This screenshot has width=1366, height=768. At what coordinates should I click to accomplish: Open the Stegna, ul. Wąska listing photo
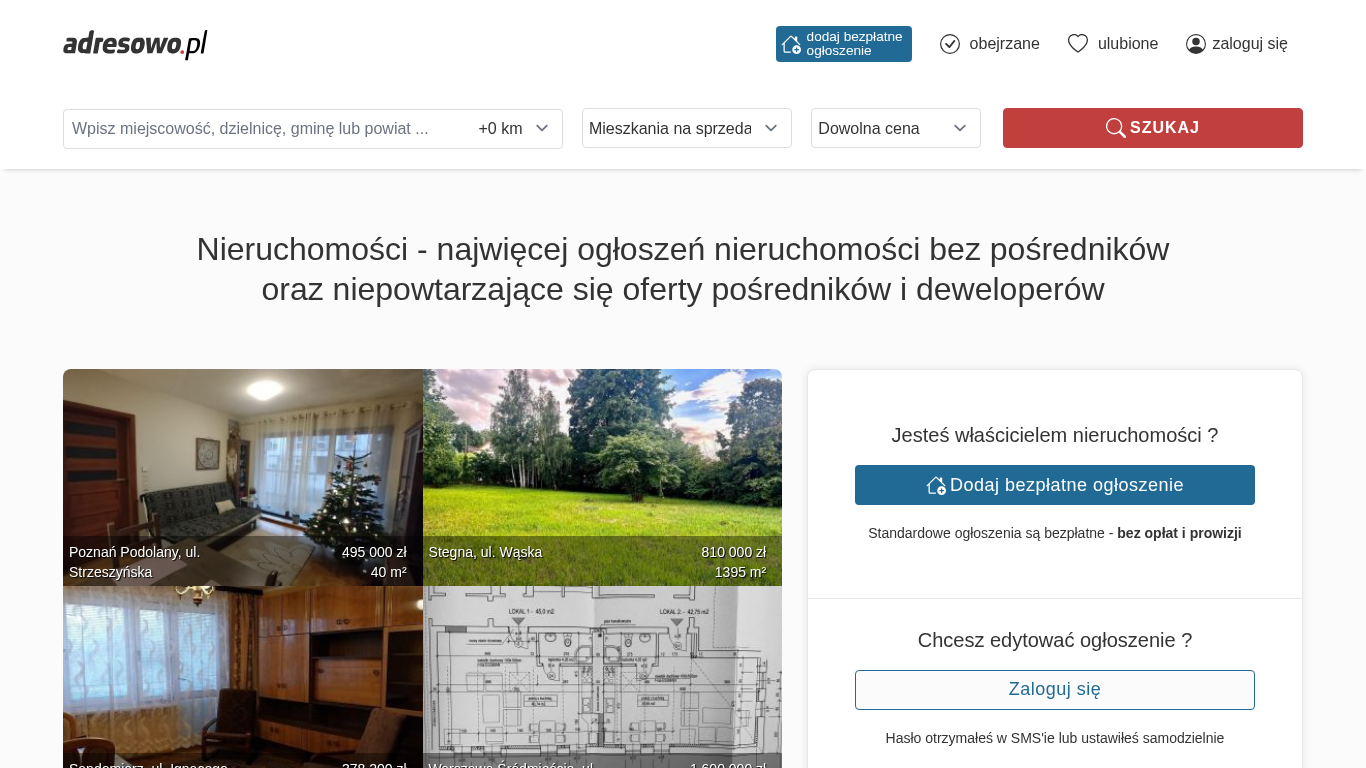[x=602, y=460]
